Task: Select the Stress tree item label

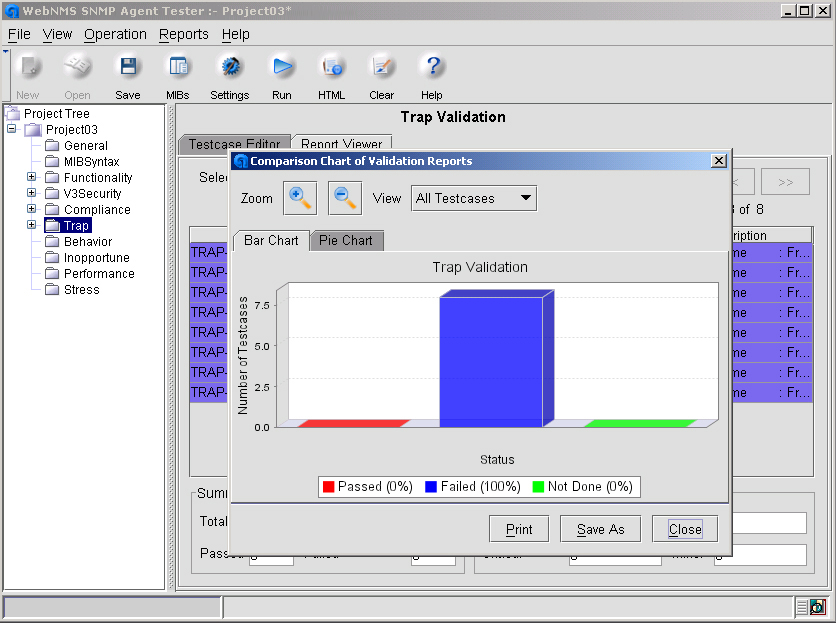Action: pyautogui.click(x=82, y=290)
